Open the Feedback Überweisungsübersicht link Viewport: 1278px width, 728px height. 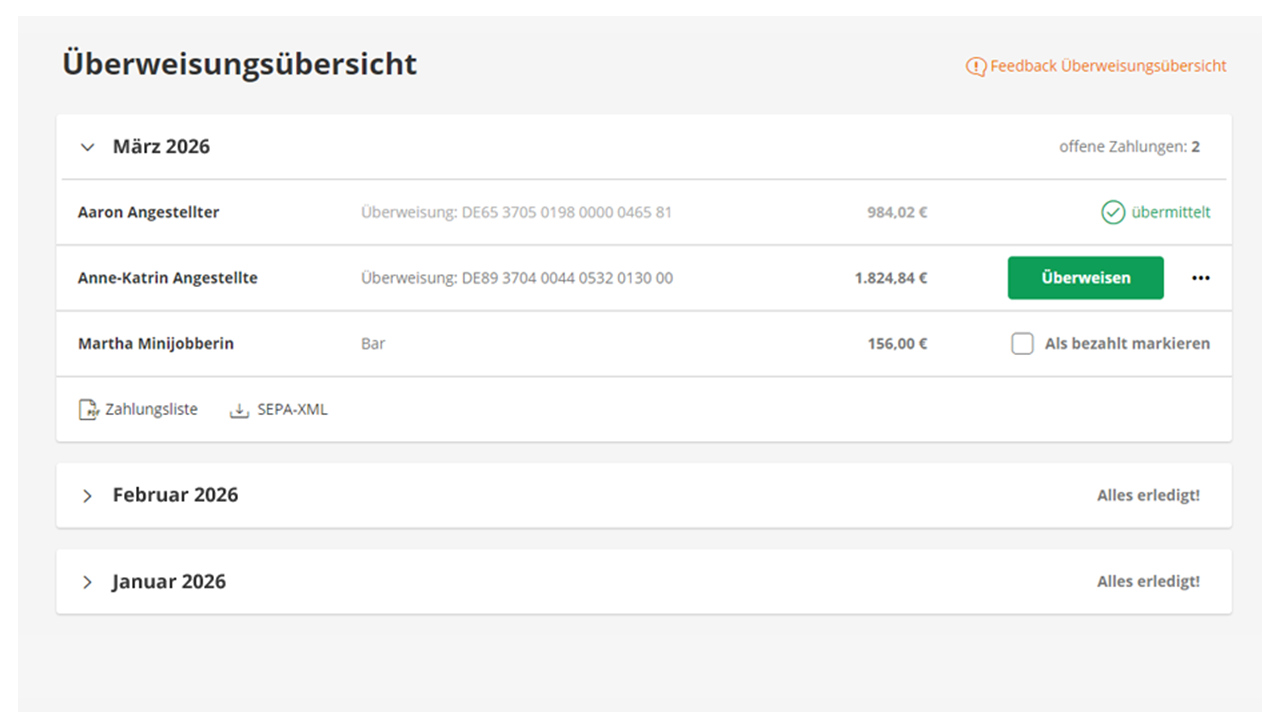click(1108, 66)
